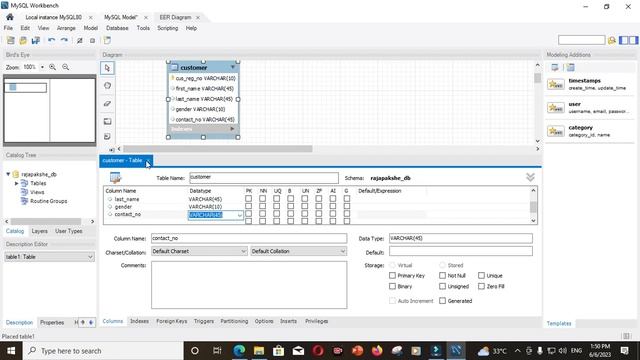Viewport: 640px width, 360px height.
Task: Click the Default value input field
Action: pyautogui.click(x=460, y=251)
